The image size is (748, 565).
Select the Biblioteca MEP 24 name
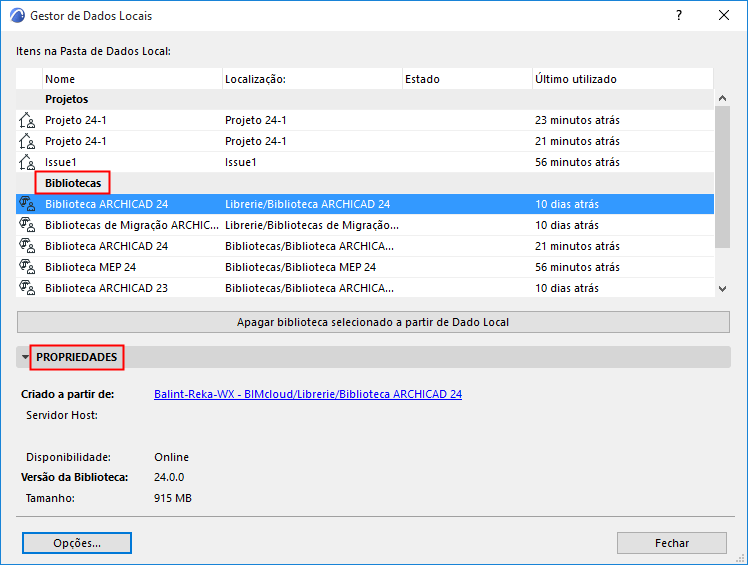[x=91, y=267]
